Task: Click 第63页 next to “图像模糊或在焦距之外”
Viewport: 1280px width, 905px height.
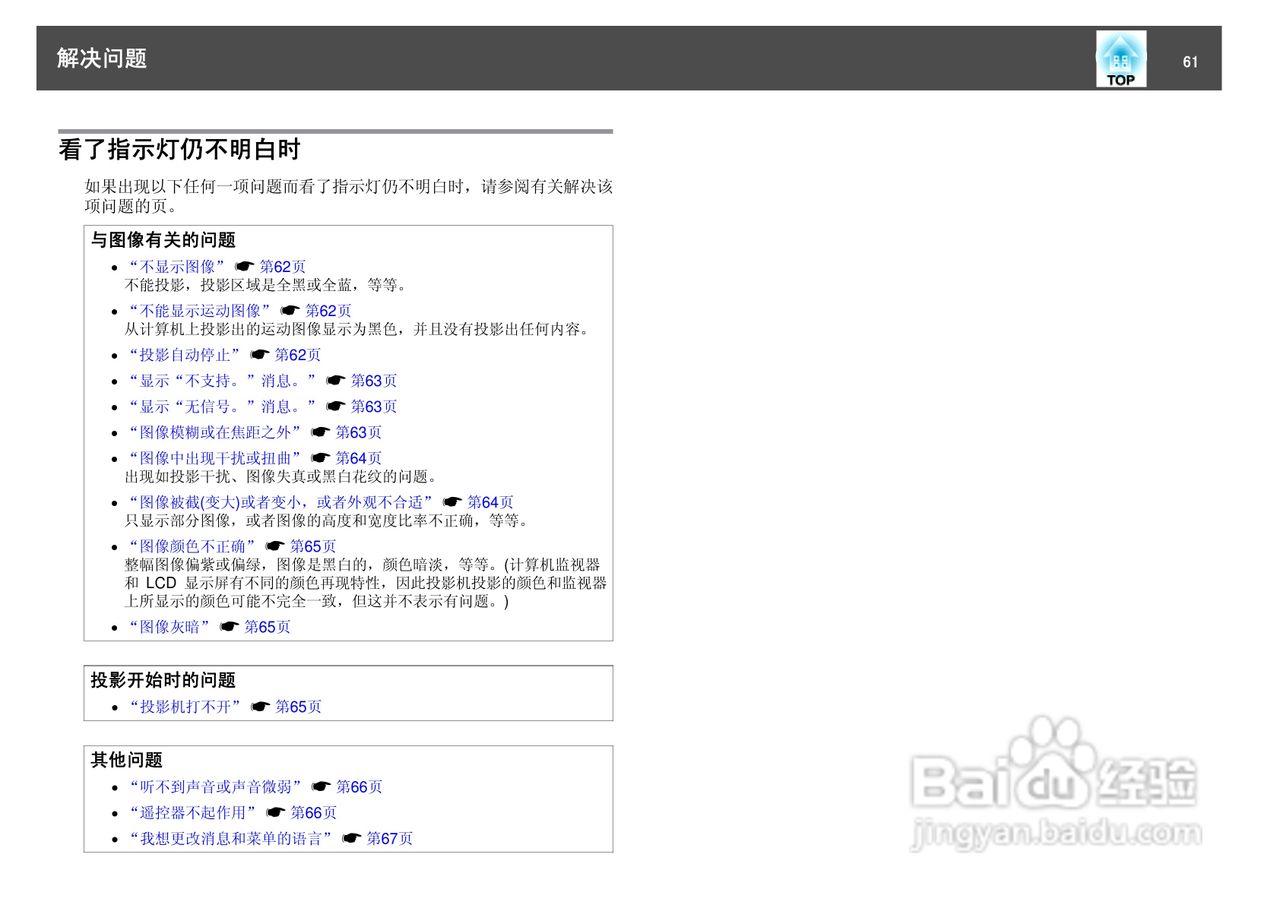Action: point(359,433)
